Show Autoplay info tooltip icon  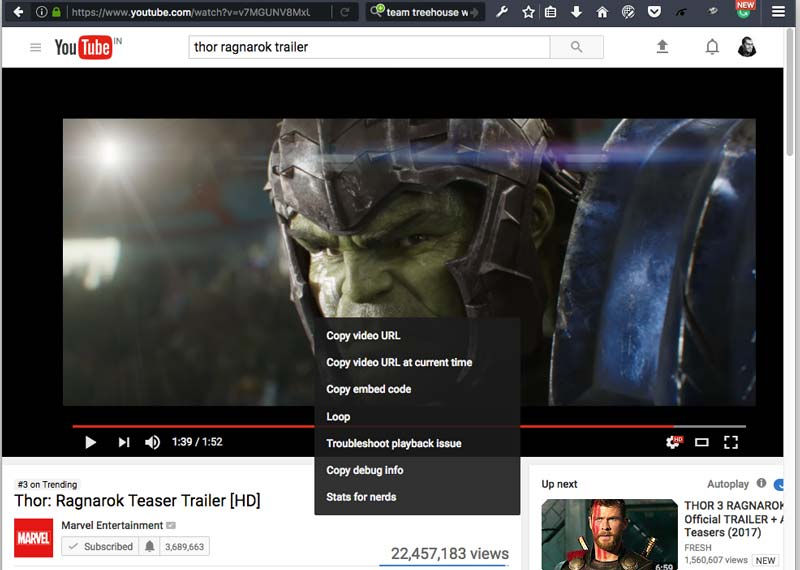coord(761,483)
